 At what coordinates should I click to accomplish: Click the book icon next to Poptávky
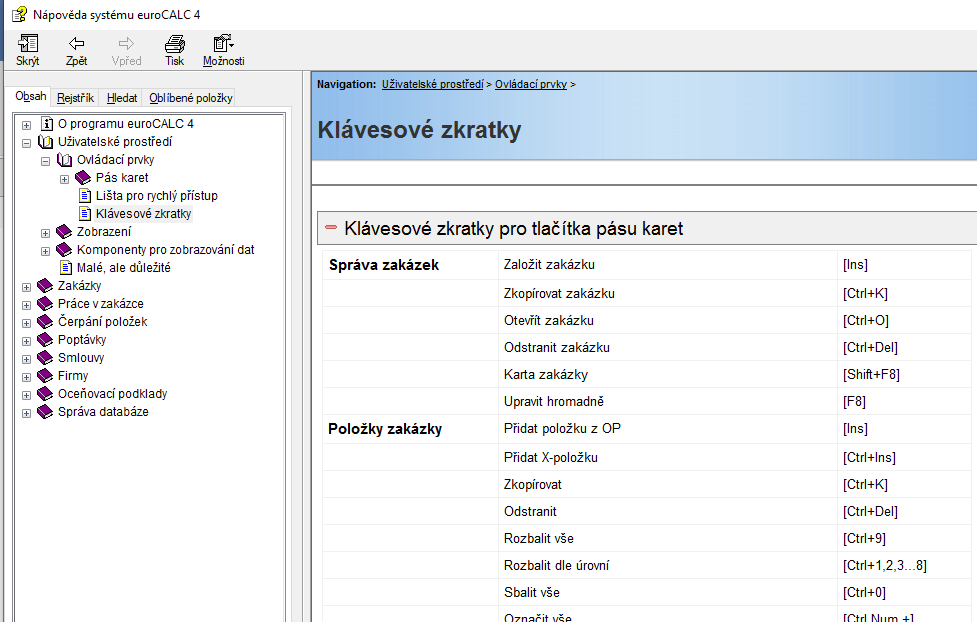pyautogui.click(x=45, y=340)
